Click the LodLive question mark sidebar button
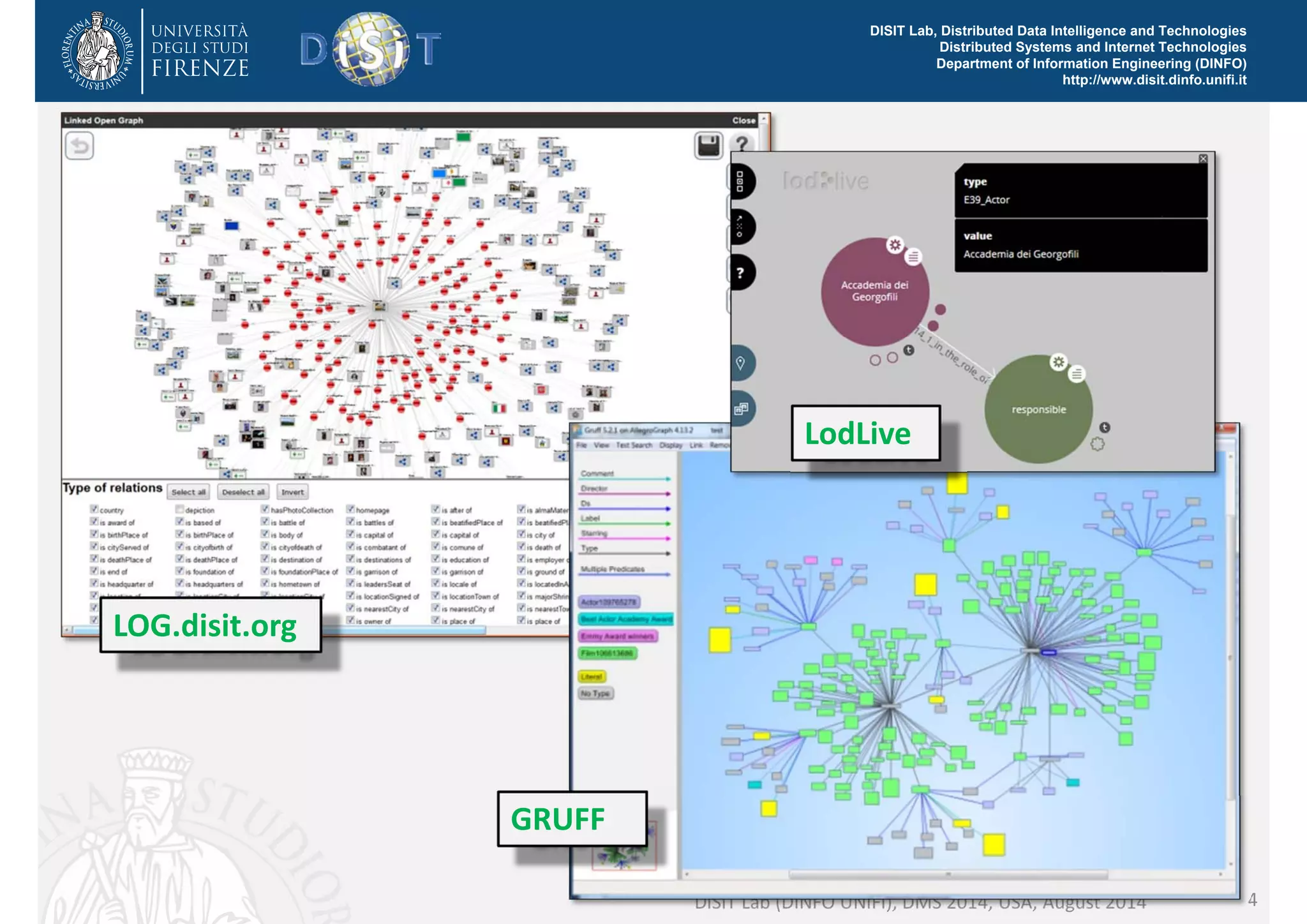This screenshot has height=924, width=1307. coord(741,273)
